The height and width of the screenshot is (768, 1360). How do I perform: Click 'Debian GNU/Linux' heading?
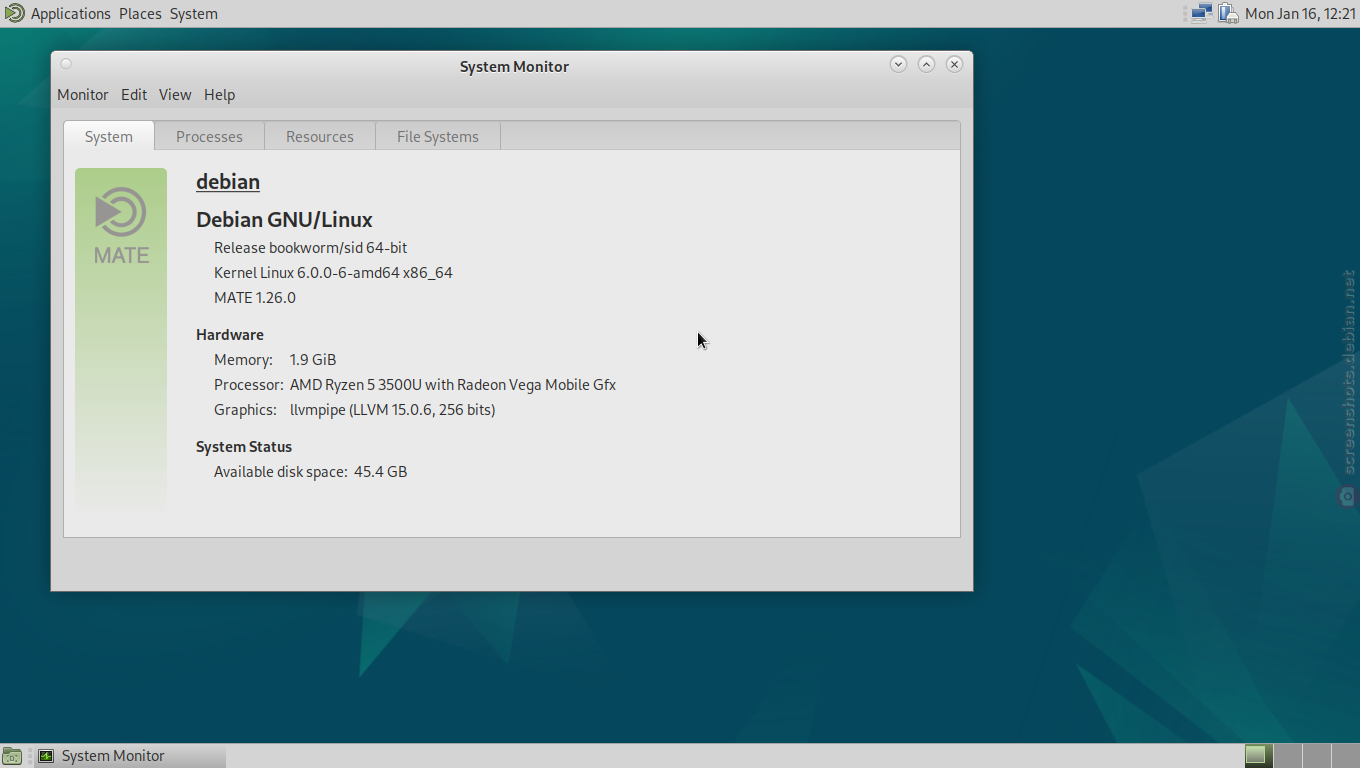coord(284,220)
